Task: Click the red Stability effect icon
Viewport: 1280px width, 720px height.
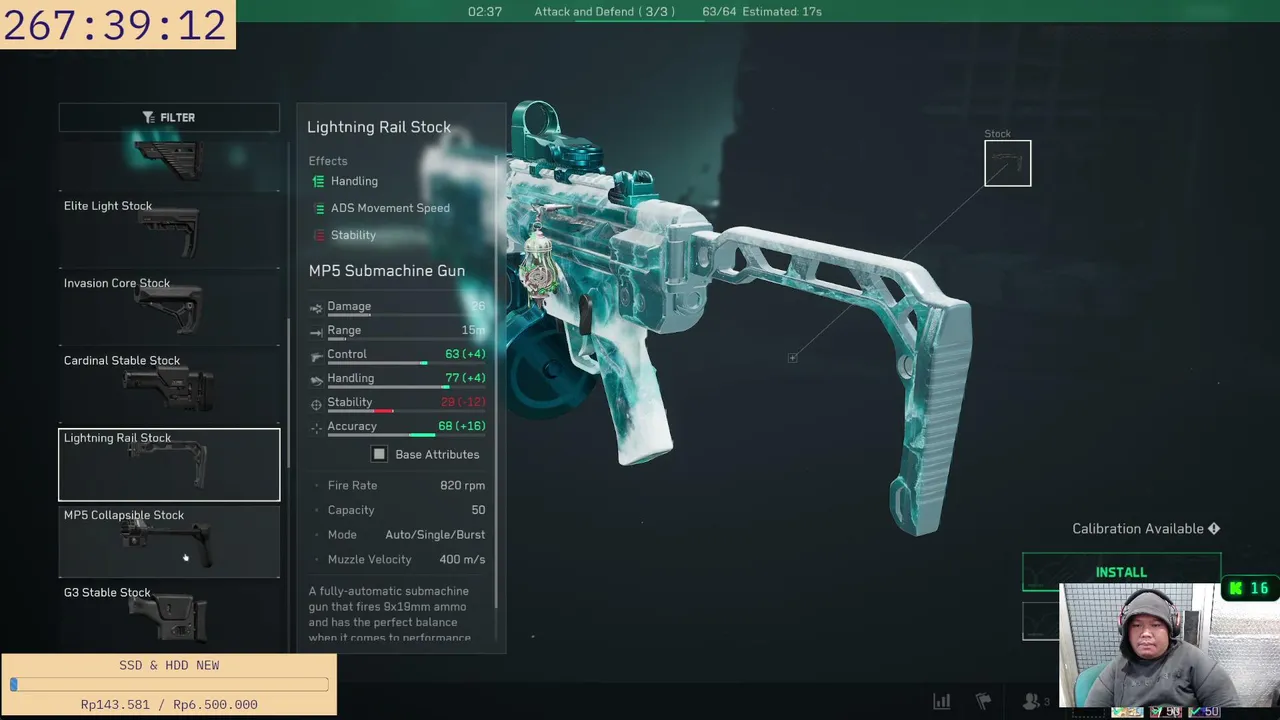Action: (319, 235)
